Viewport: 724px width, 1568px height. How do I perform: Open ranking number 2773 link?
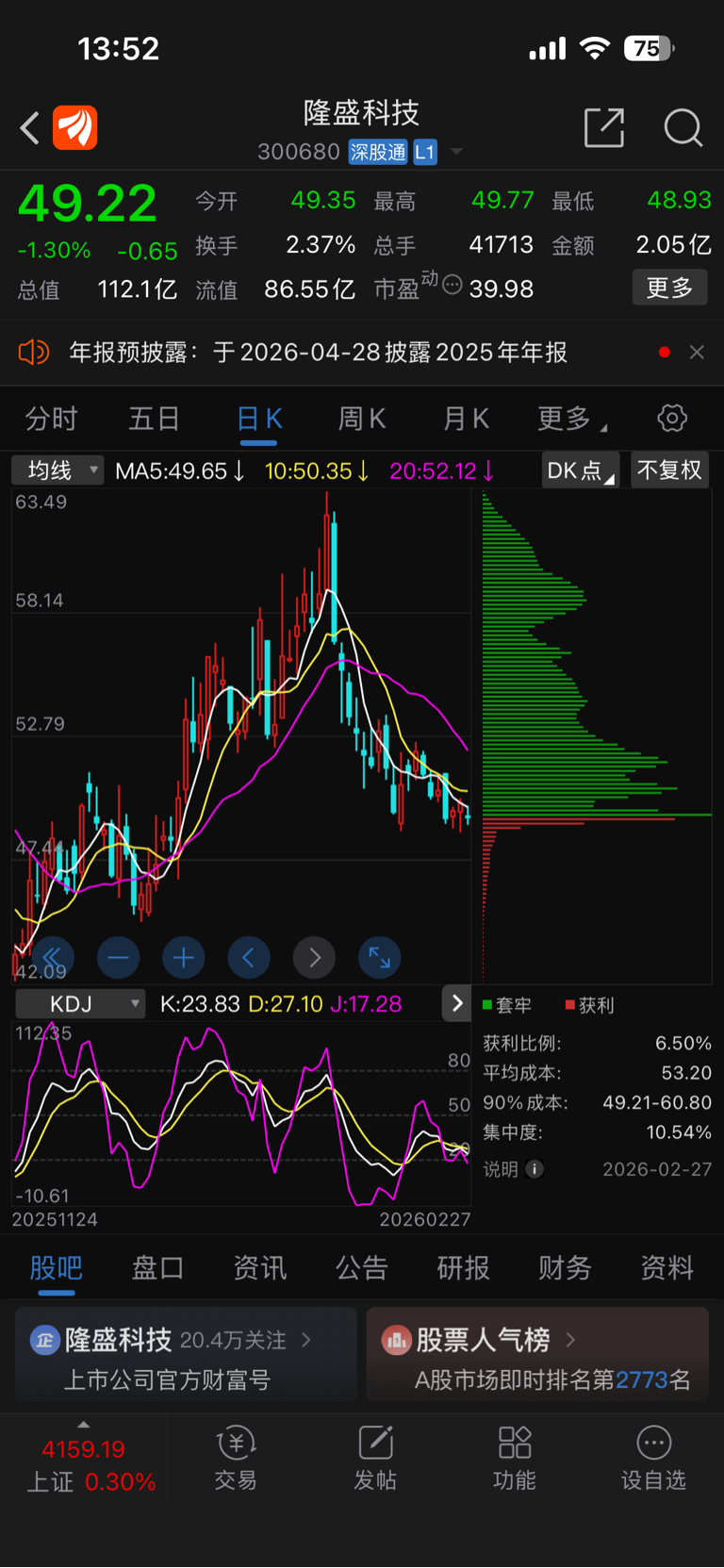[643, 1380]
